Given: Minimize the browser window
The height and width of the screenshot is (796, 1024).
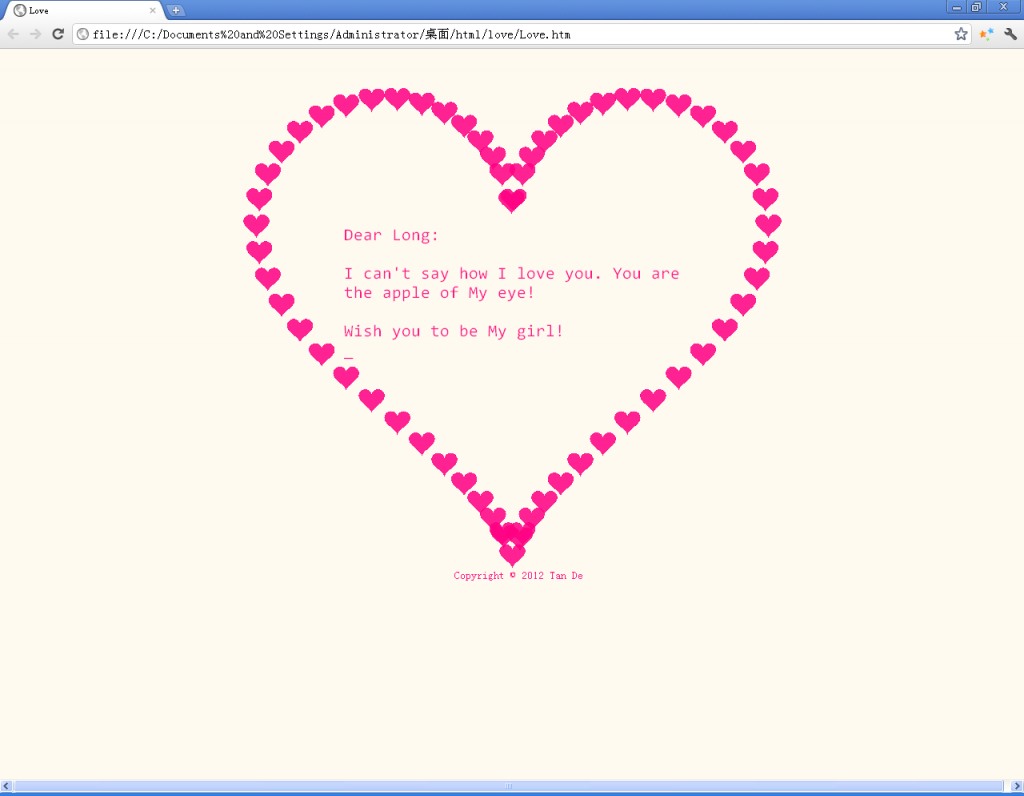Looking at the screenshot, I should (x=956, y=7).
